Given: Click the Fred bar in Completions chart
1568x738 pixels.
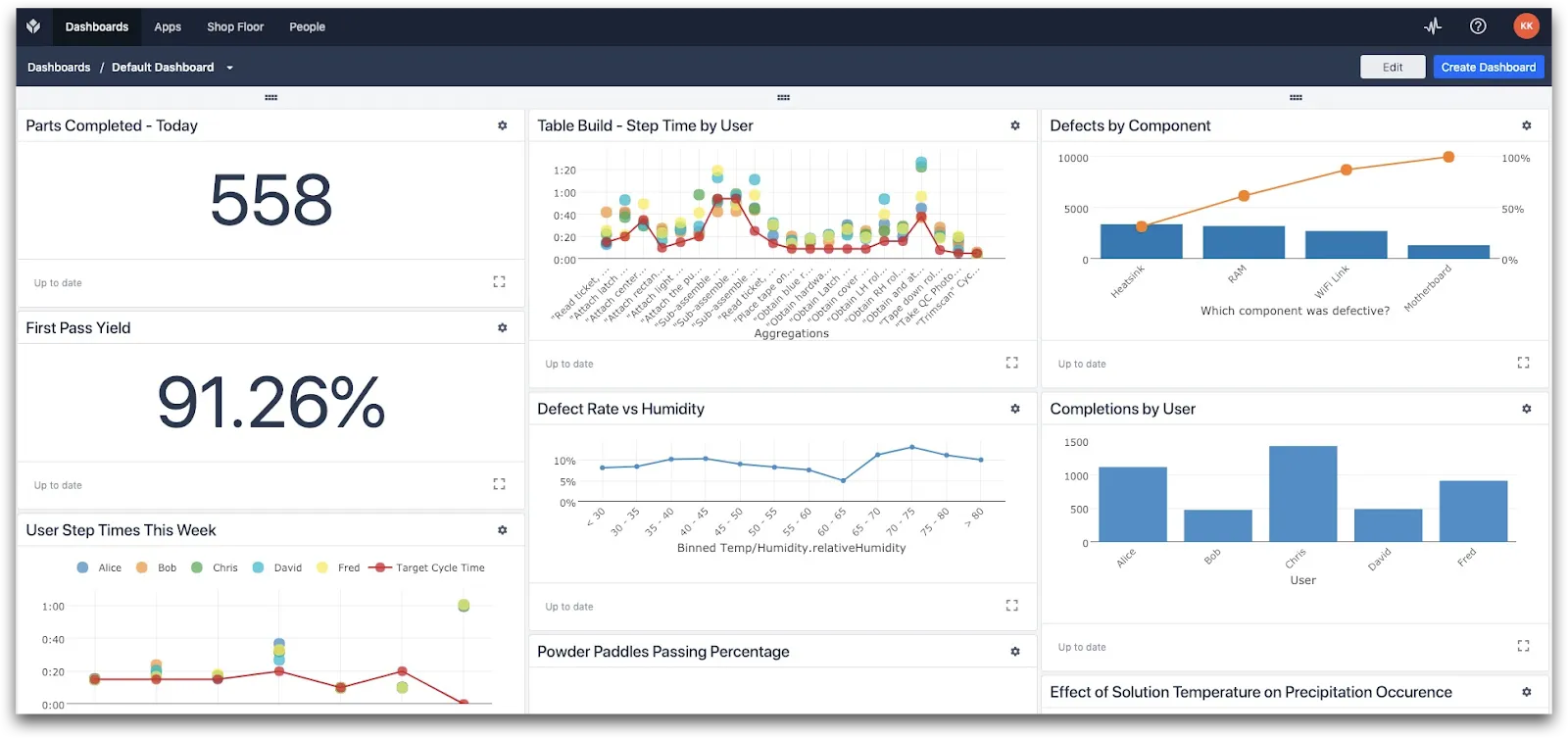Looking at the screenshot, I should click(x=1474, y=512).
